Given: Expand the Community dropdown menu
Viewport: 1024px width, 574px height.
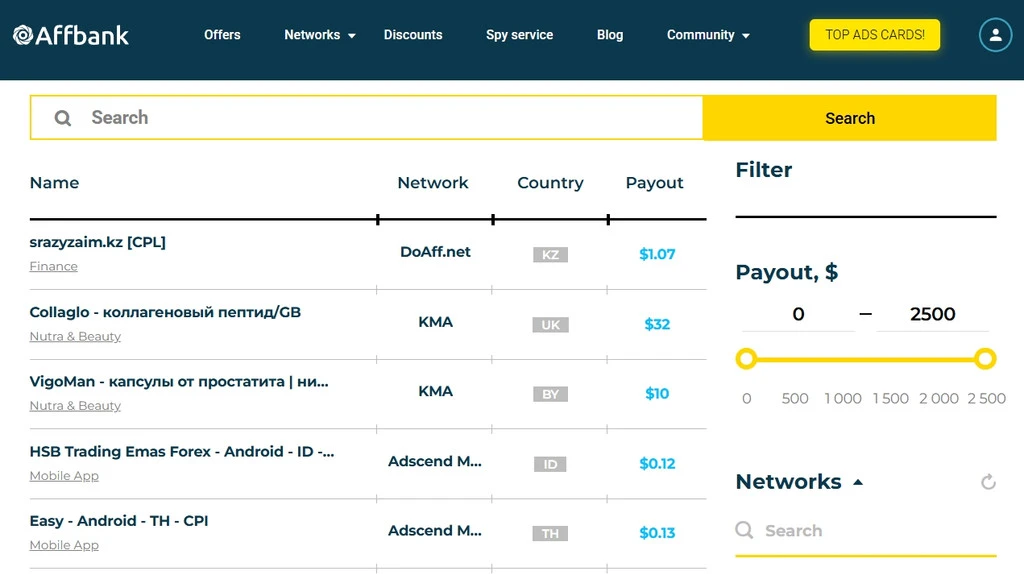Looking at the screenshot, I should (708, 35).
